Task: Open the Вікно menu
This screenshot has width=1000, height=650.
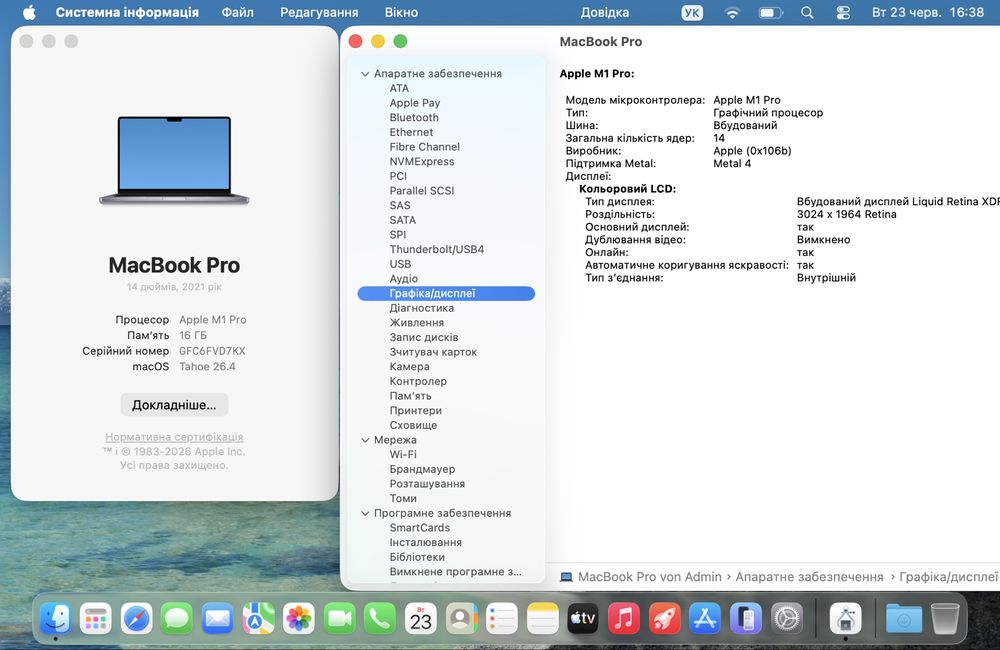Action: click(x=401, y=12)
